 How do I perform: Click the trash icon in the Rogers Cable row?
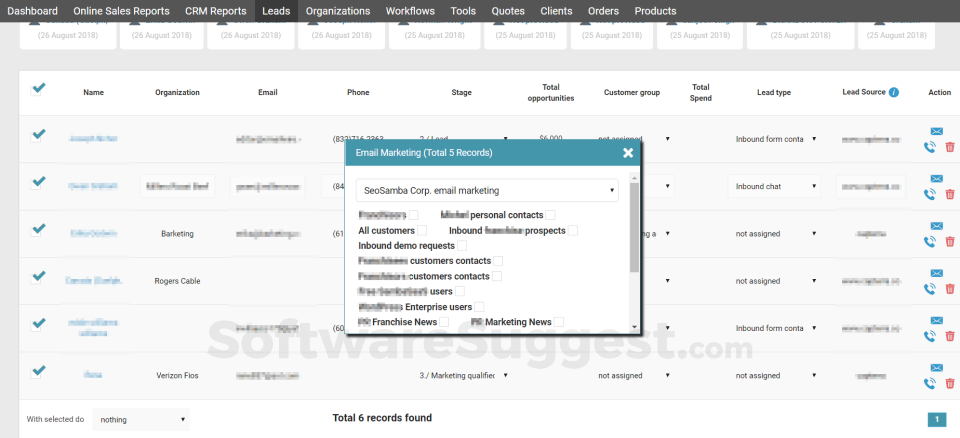pyautogui.click(x=950, y=289)
